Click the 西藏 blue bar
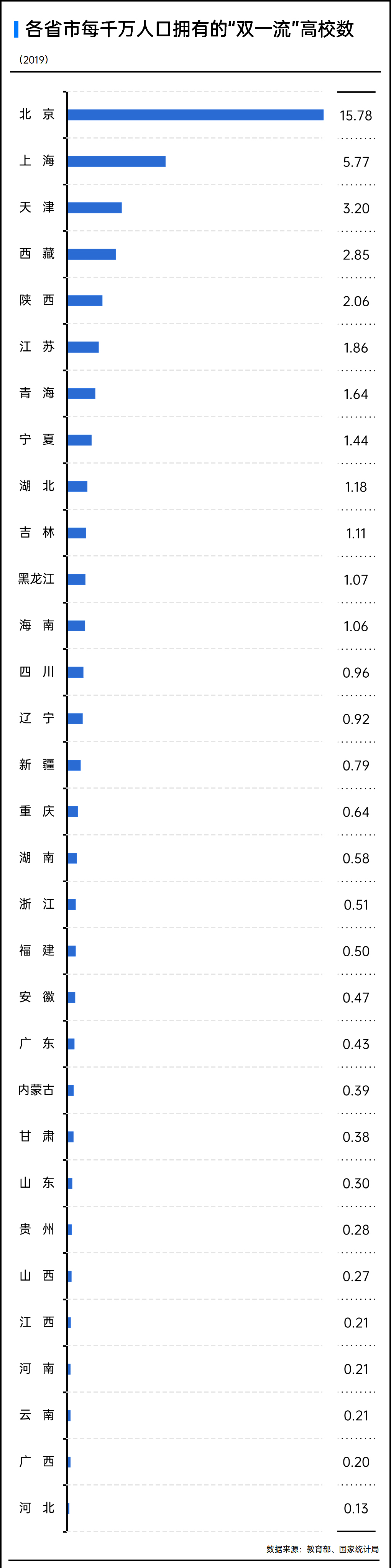This screenshot has height=1568, width=391. [91, 254]
